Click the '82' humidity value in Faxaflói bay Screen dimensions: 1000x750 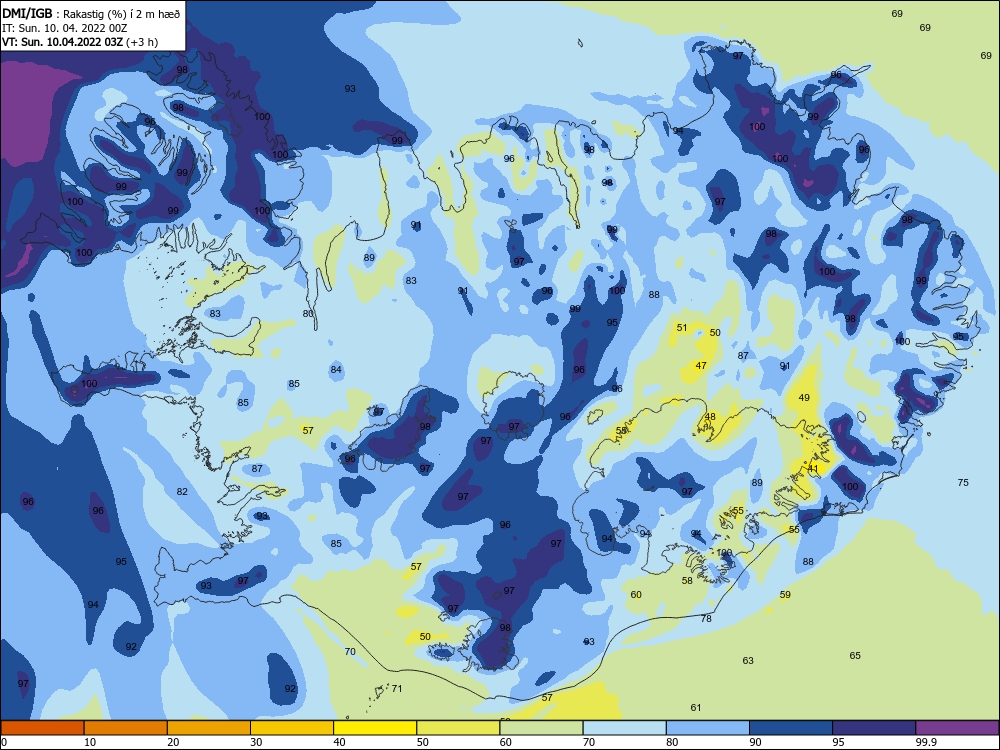coord(182,492)
